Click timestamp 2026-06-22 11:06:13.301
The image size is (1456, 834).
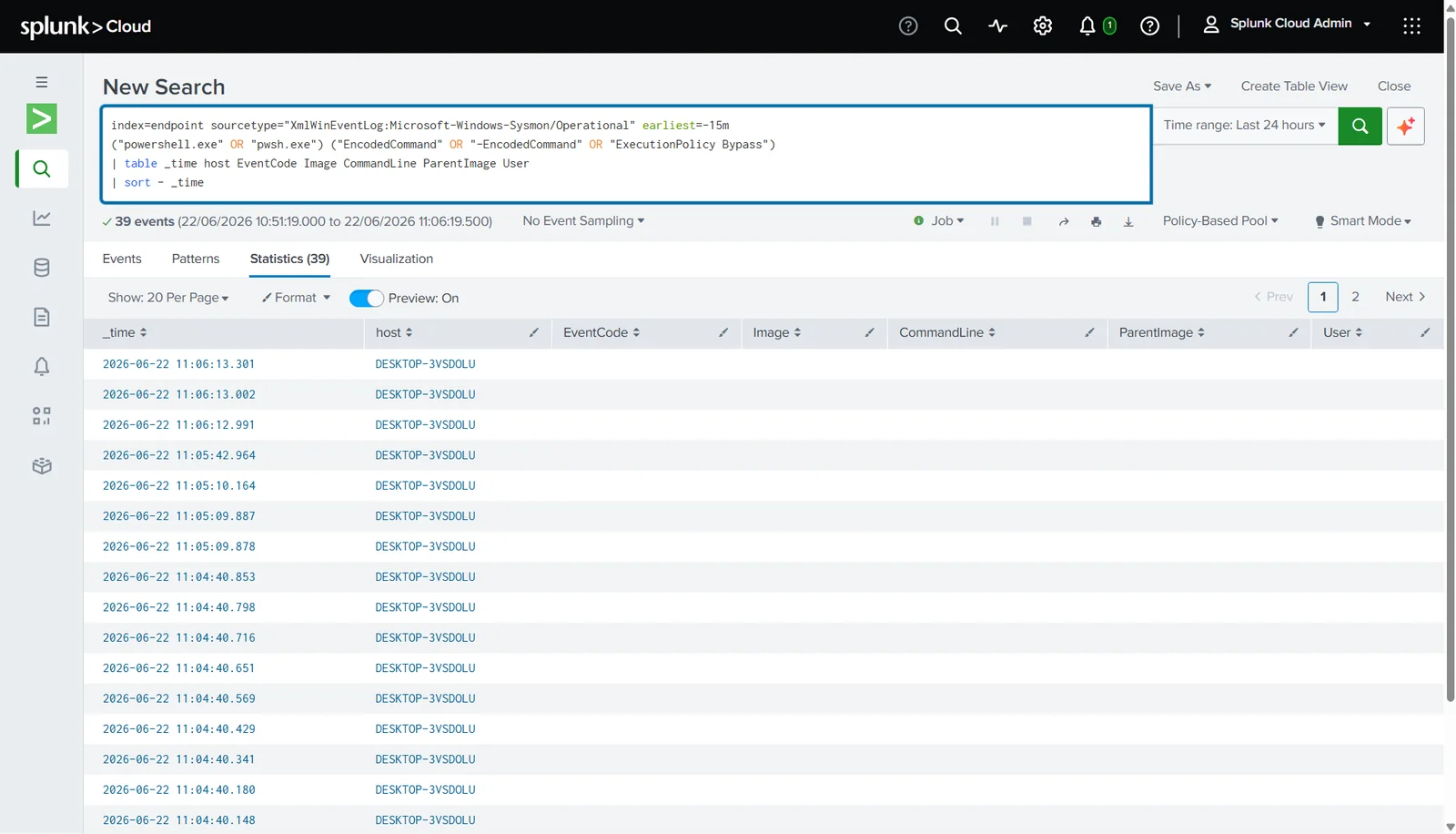point(178,363)
